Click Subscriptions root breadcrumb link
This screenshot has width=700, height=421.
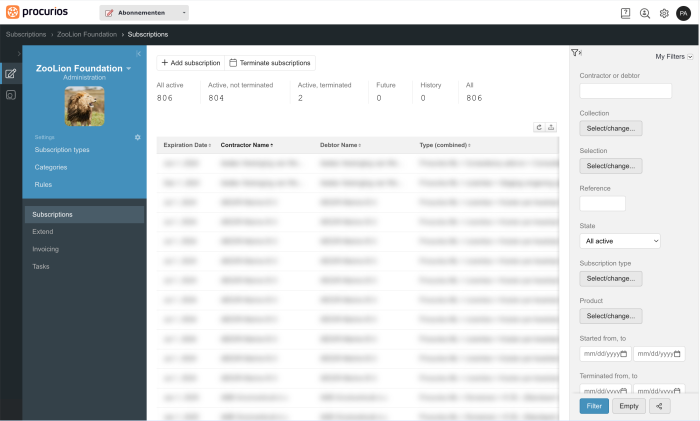point(26,34)
